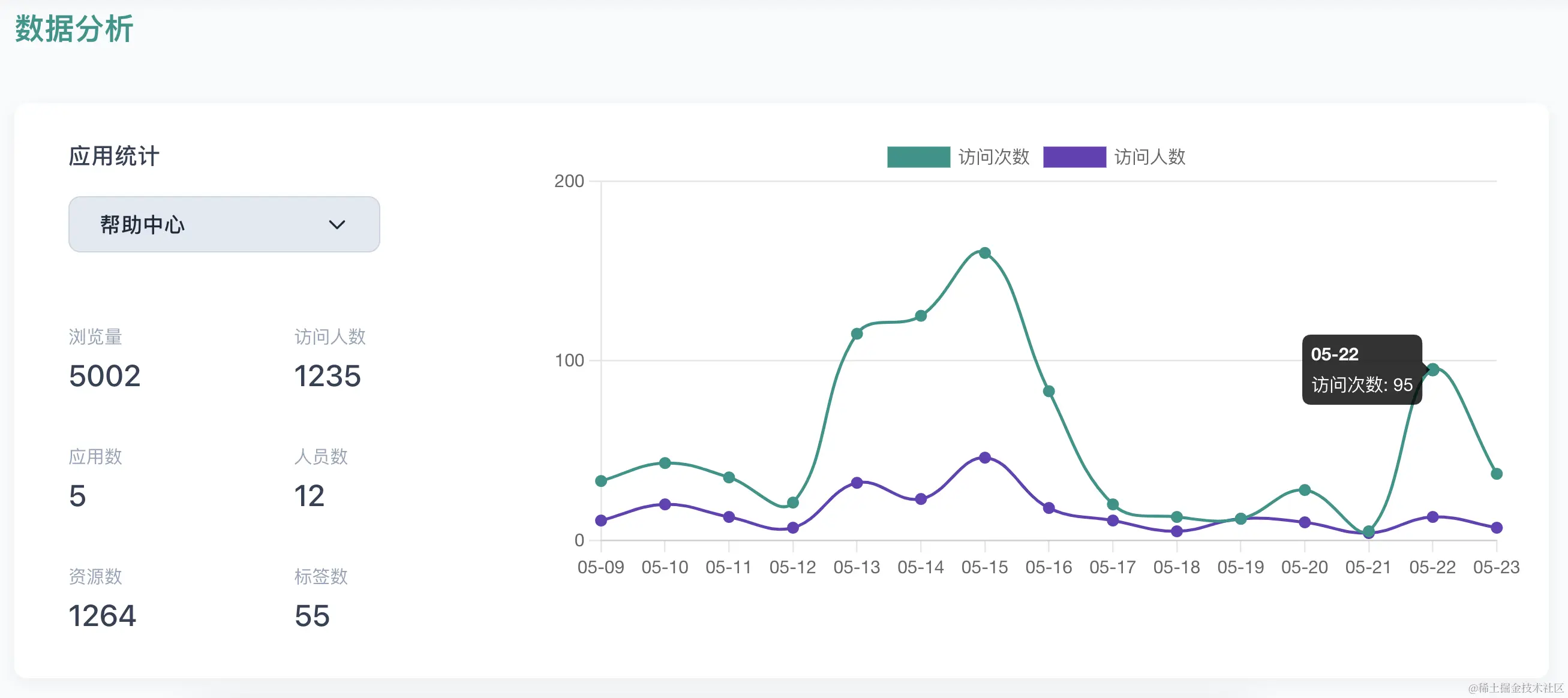This screenshot has width=1568, height=698.
Task: Click the green 访问次数 legend swatch
Action: 918,157
